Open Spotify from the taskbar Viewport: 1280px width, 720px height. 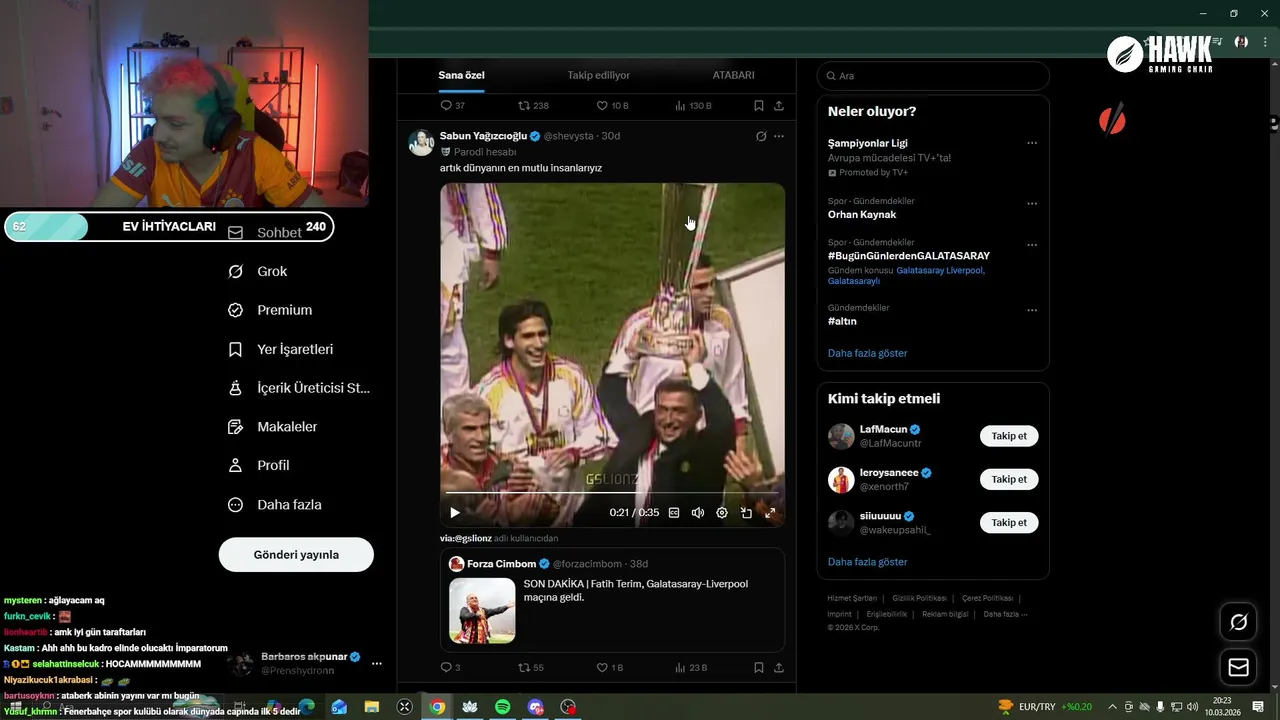503,707
